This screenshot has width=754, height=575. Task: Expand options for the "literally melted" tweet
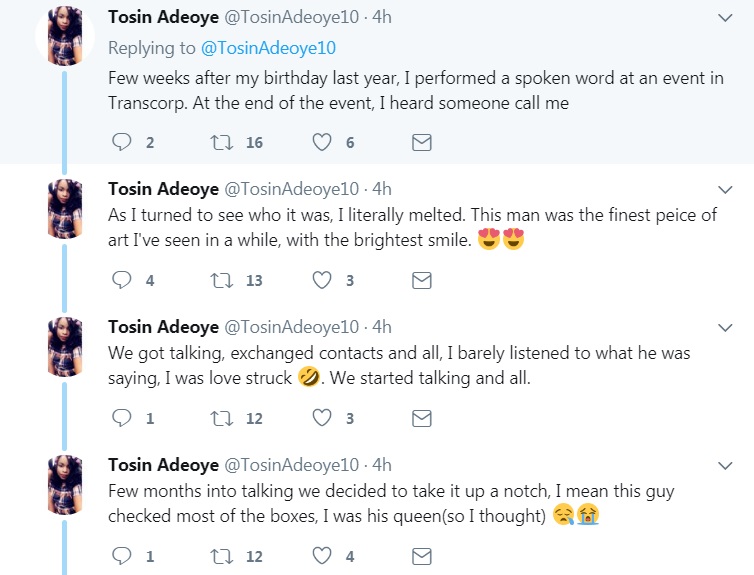pyautogui.click(x=726, y=189)
